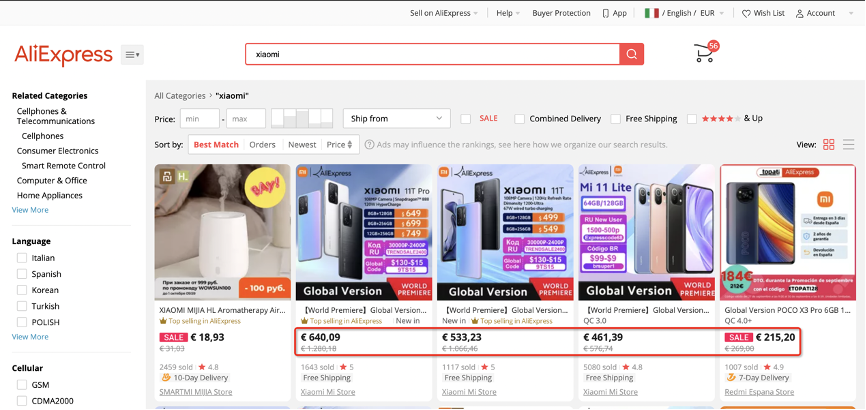
Task: Click the 10-Day Delivery badge icon
Action: (165, 378)
